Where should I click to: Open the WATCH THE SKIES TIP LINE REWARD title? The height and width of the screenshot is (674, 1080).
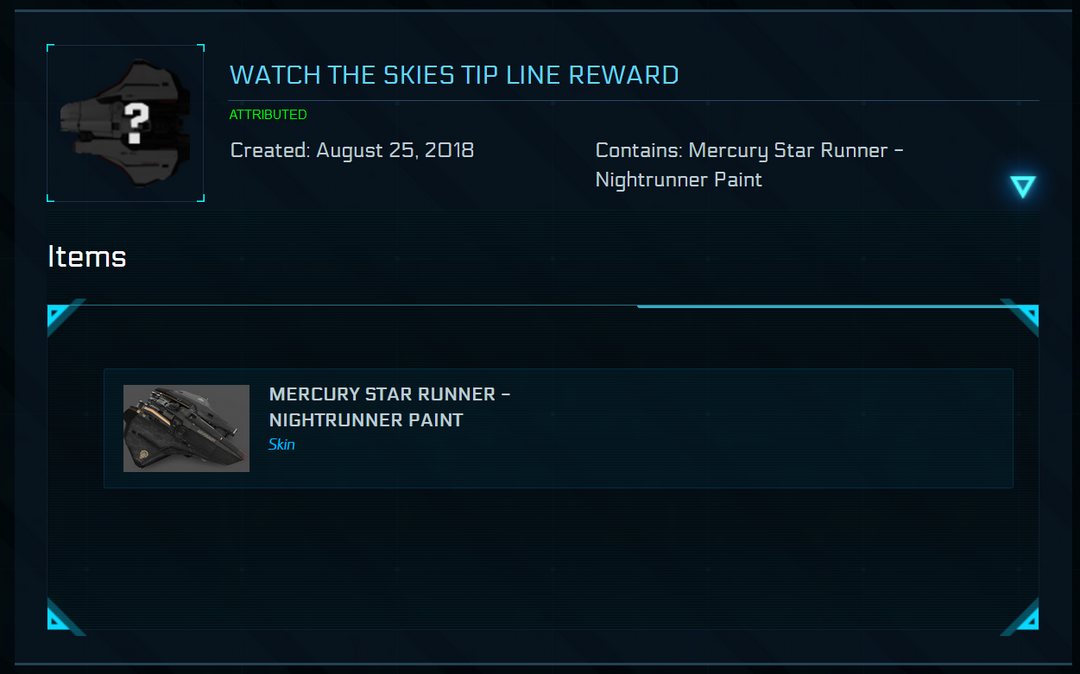point(454,74)
